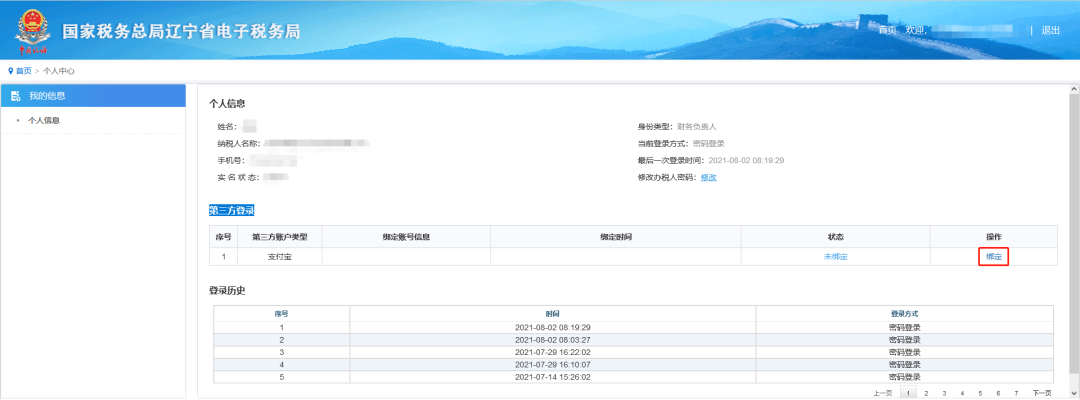This screenshot has width=1080, height=400.
Task: Open the 我的信息 sidebar section
Action: 94,96
